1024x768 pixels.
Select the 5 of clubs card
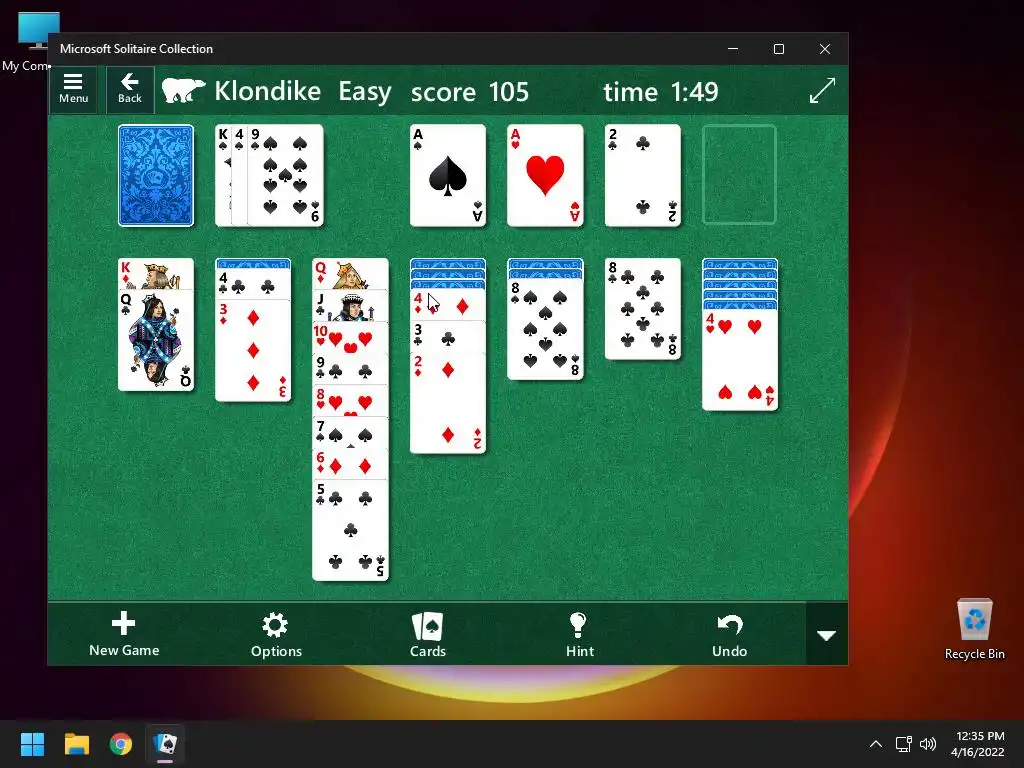point(351,530)
